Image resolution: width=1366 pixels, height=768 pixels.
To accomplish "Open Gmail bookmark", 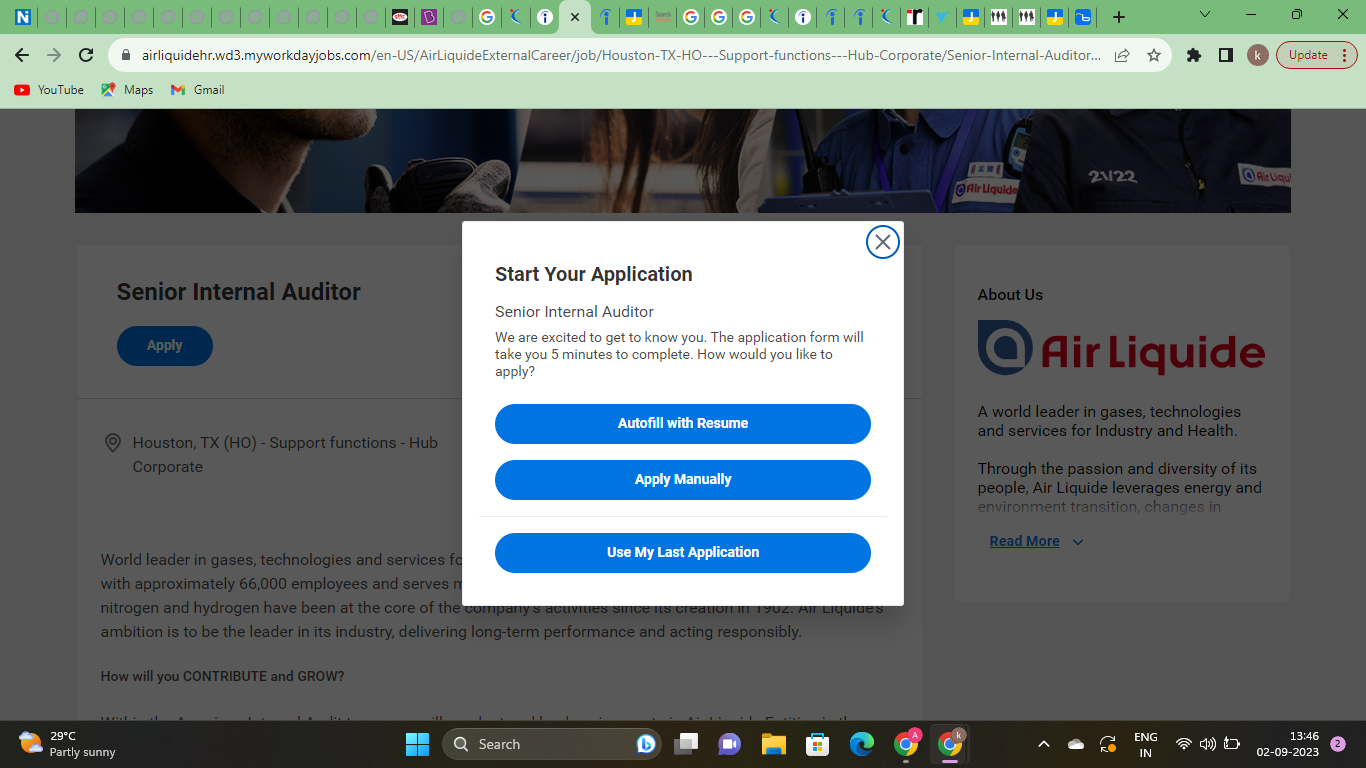I will 197,90.
